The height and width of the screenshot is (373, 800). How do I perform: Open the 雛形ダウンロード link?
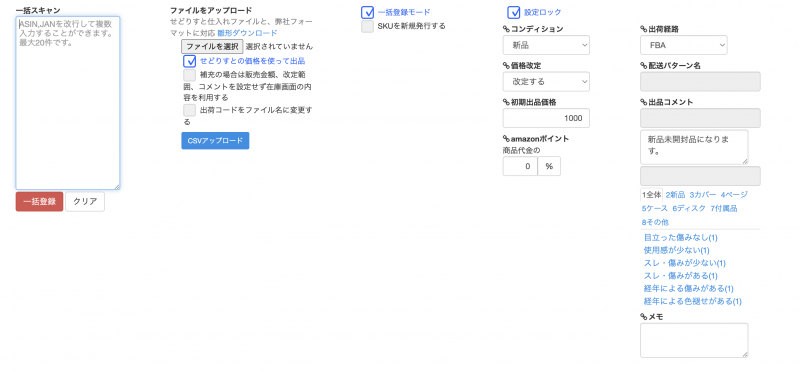click(247, 33)
